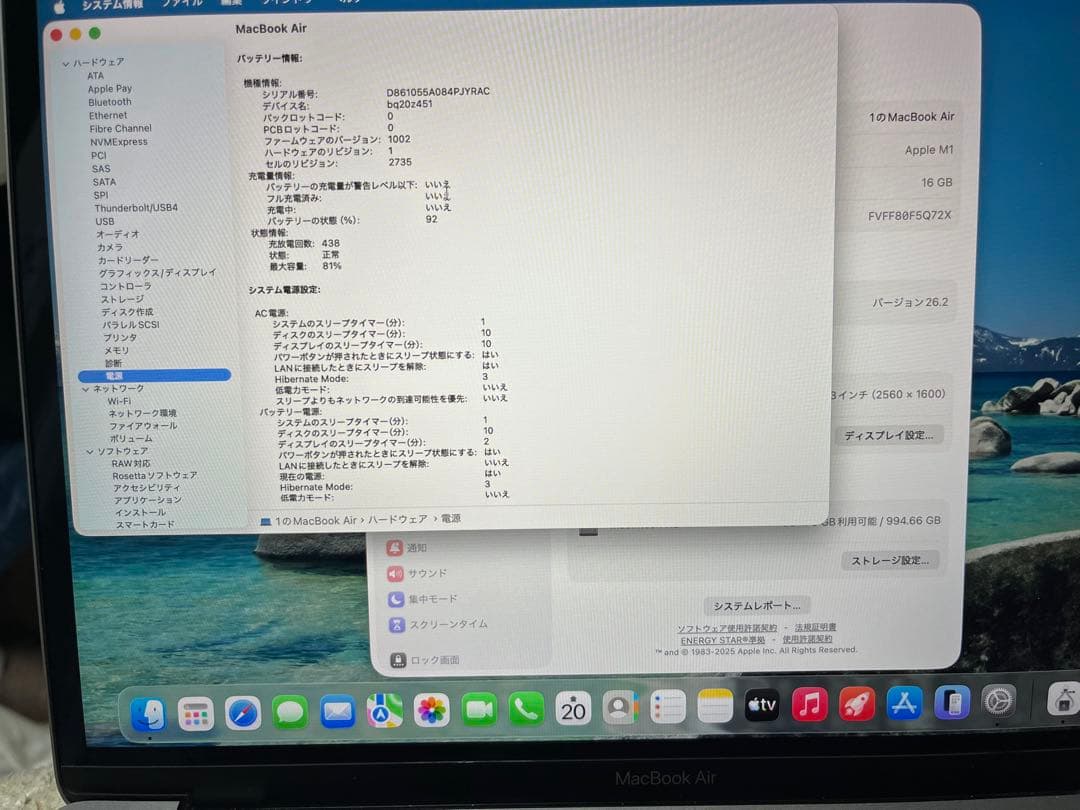Select ATA in the hardware list
Screen dimensions: 1080x810
(x=96, y=76)
